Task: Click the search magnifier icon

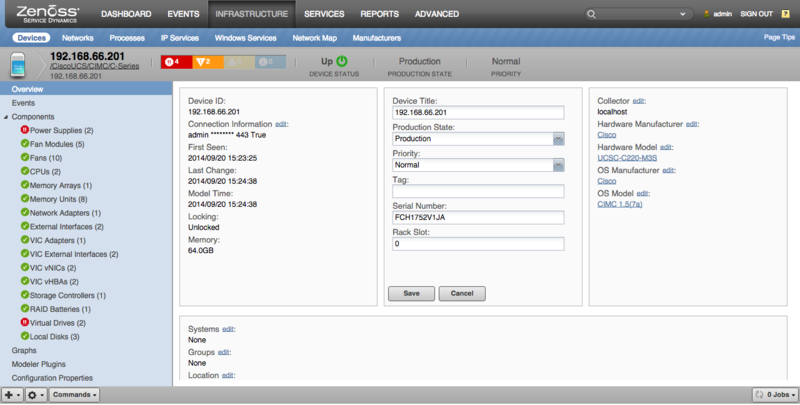Action: click(x=591, y=14)
